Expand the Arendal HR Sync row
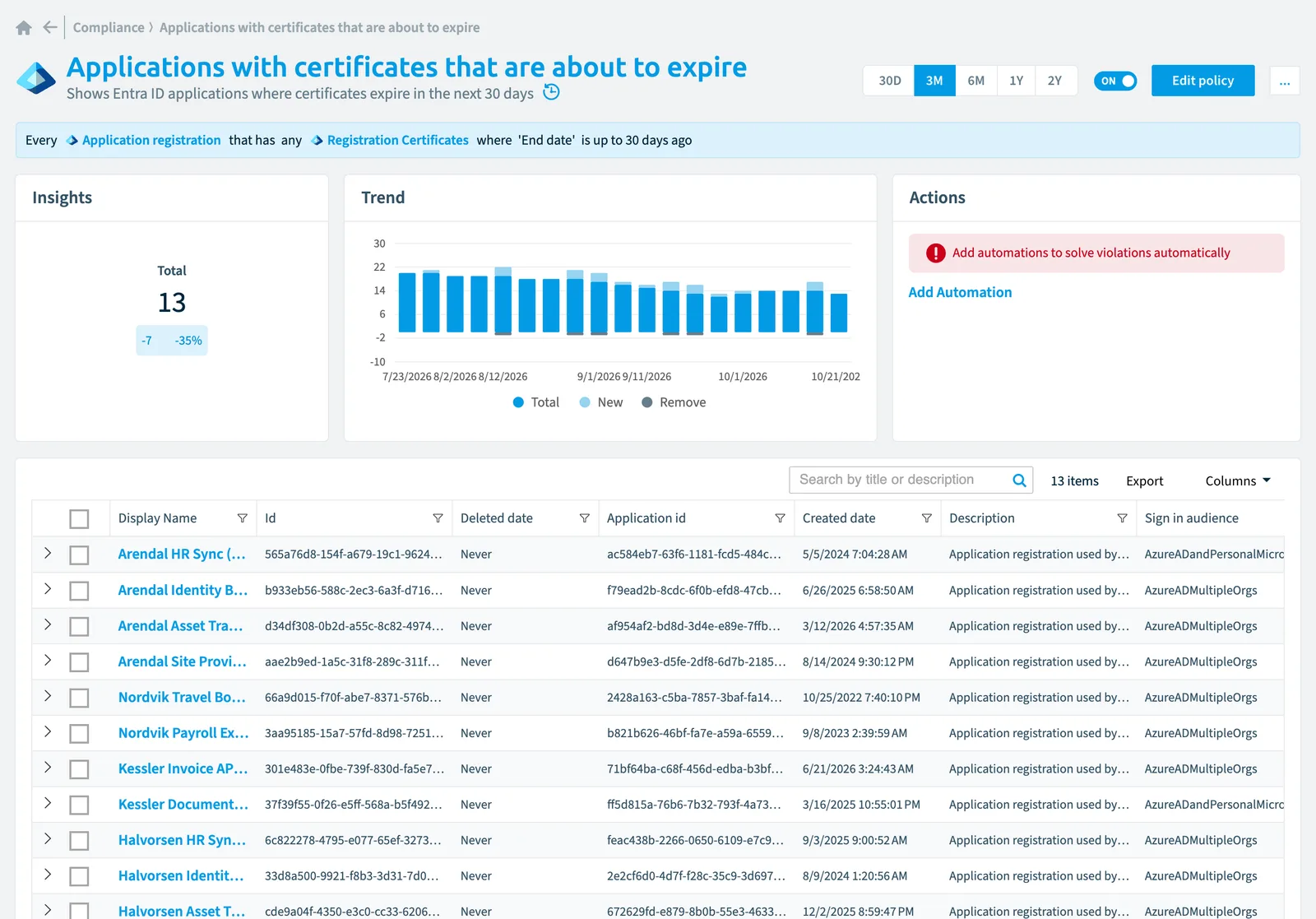Viewport: 1316px width, 919px height. [48, 554]
